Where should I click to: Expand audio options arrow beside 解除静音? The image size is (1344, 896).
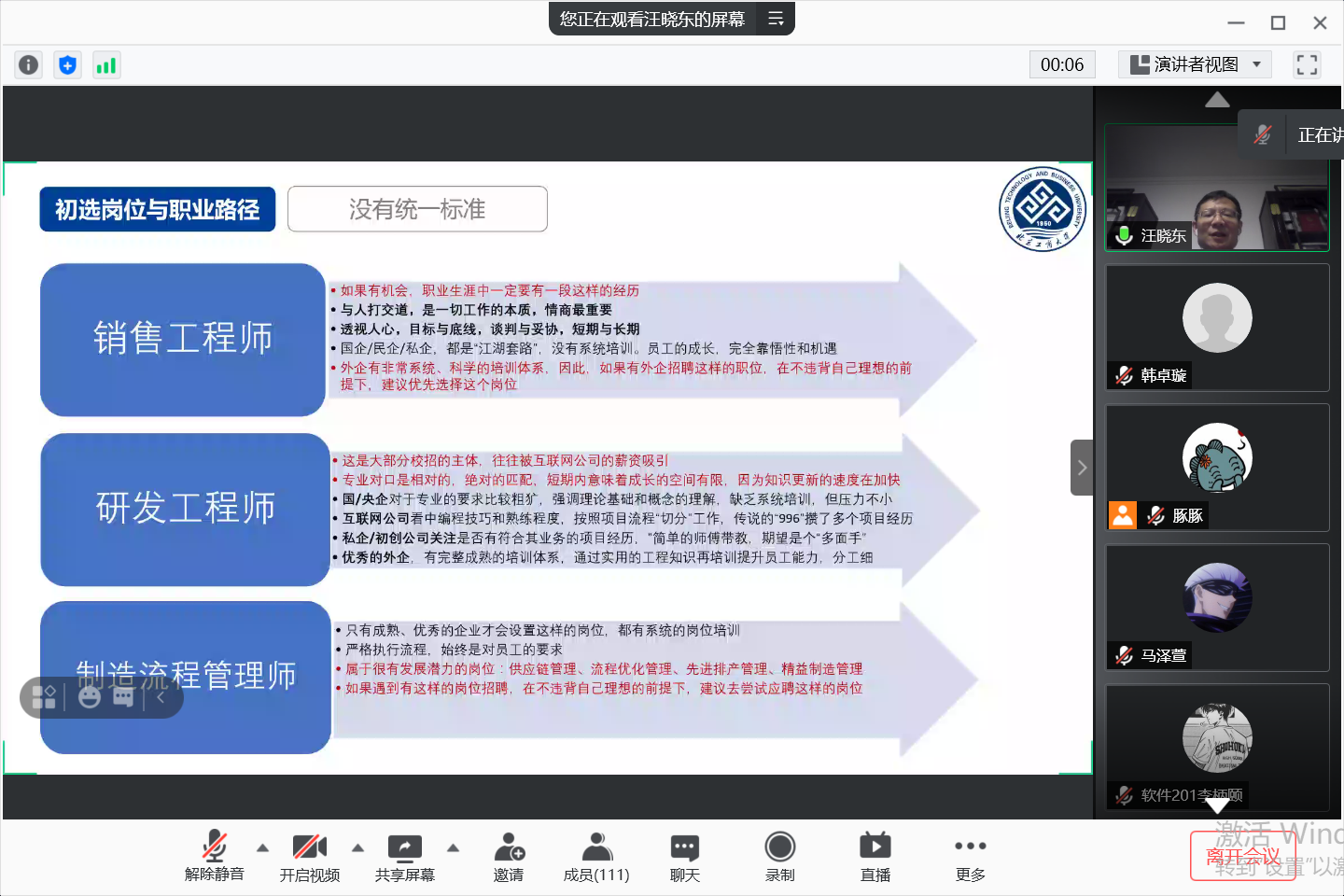(x=262, y=848)
